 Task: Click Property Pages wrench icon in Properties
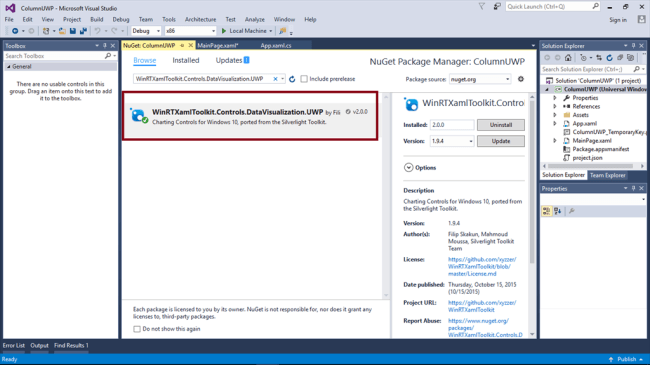pos(572,212)
